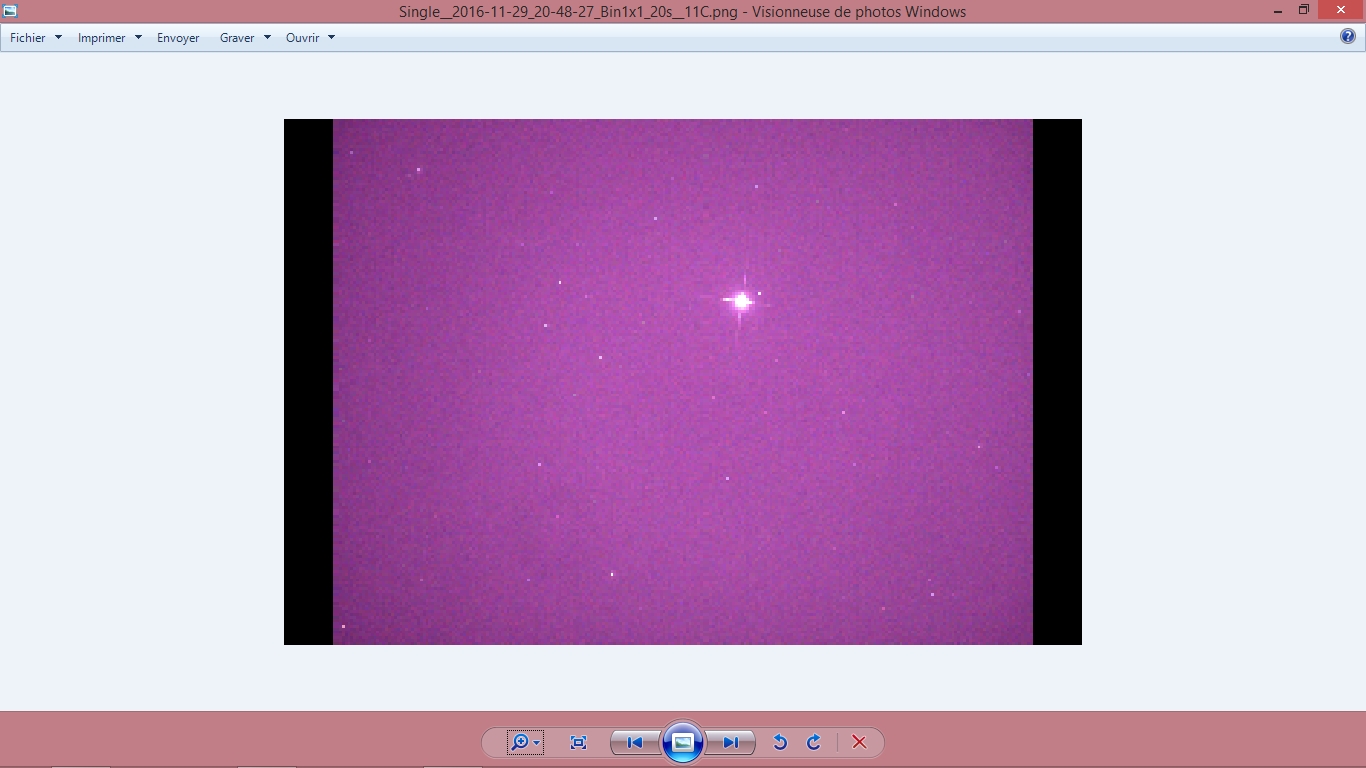The image size is (1366, 768).
Task: Toggle actual size view next to zoom
Action: (x=578, y=742)
